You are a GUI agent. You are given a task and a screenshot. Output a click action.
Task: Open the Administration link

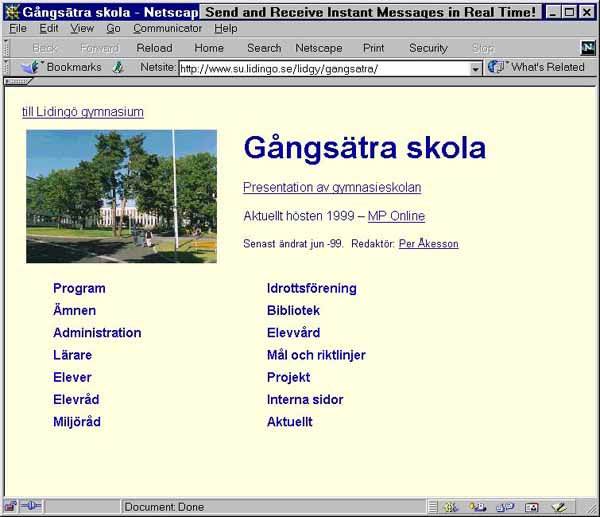pos(97,333)
